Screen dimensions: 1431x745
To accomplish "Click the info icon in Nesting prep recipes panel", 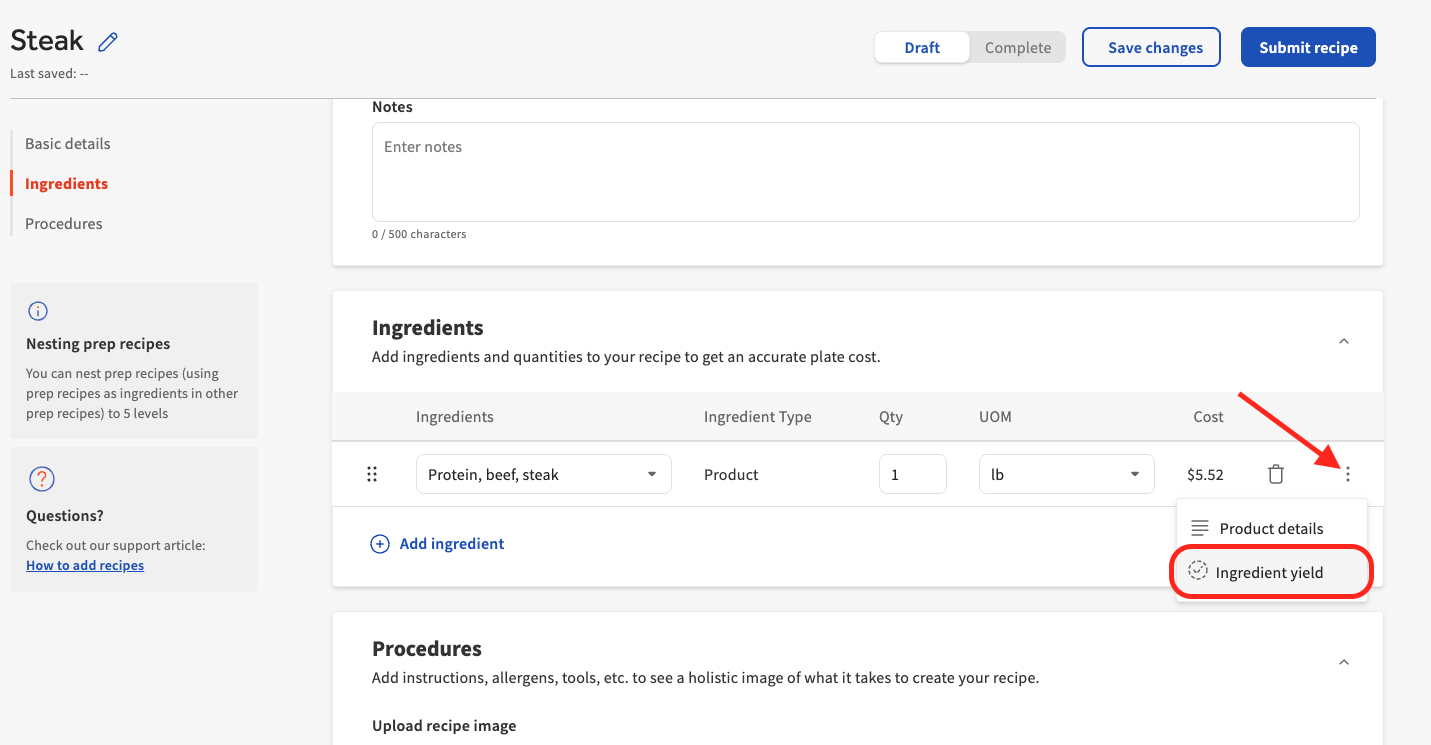I will [x=37, y=311].
